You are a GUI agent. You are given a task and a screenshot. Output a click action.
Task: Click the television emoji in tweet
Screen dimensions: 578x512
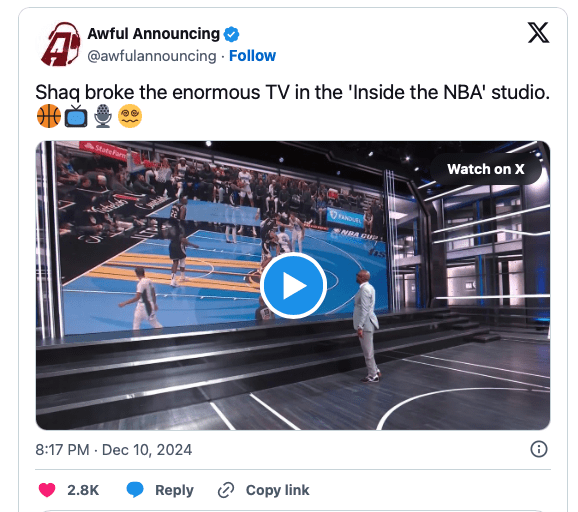pyautogui.click(x=76, y=116)
